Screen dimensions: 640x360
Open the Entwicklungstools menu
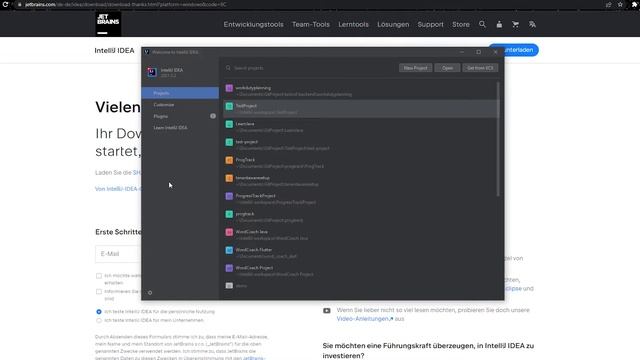(253, 24)
